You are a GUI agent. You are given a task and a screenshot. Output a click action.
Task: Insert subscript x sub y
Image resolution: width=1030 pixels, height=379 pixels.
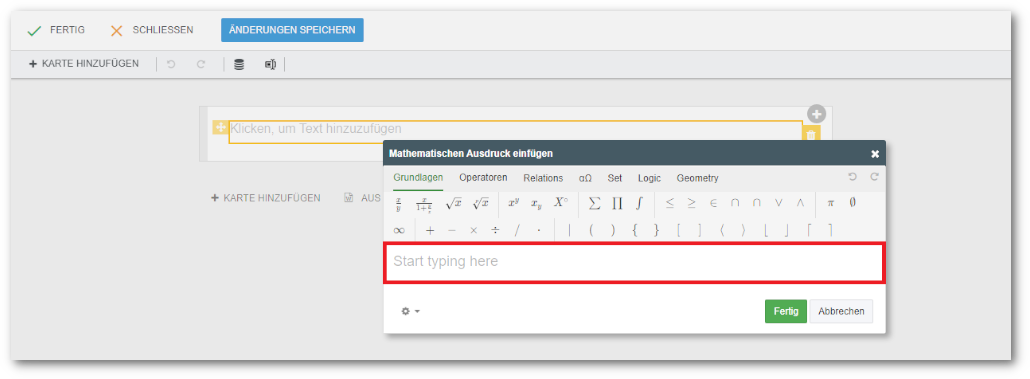point(537,203)
